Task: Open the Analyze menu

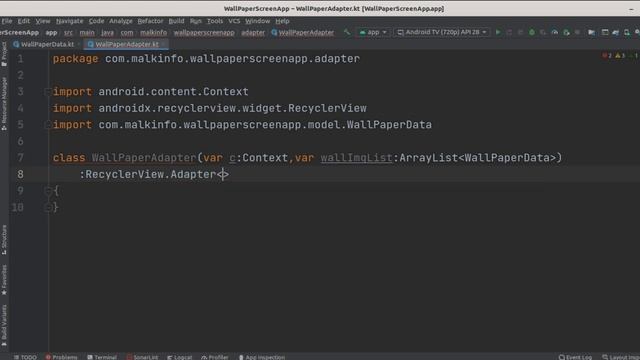Action: 121,21
